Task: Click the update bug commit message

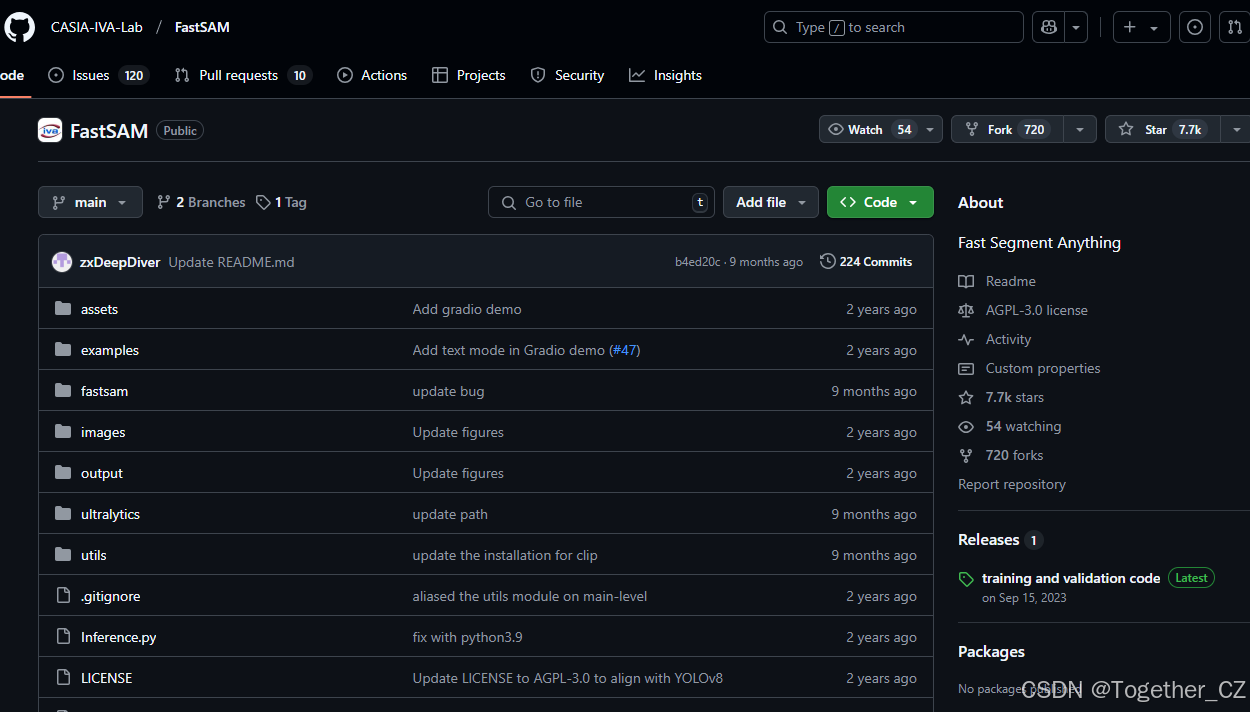Action: pos(448,391)
